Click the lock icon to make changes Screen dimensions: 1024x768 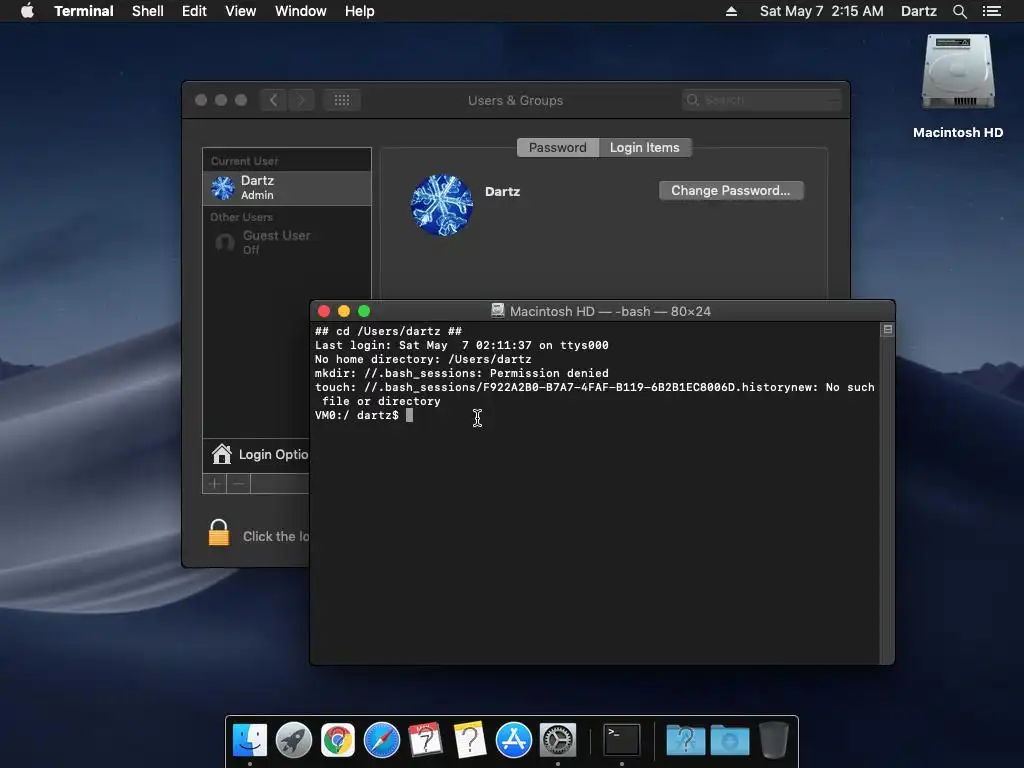click(219, 533)
